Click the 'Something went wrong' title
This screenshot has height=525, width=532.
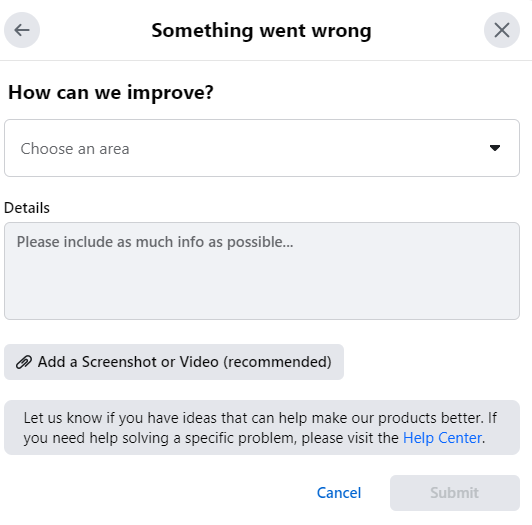tap(262, 31)
